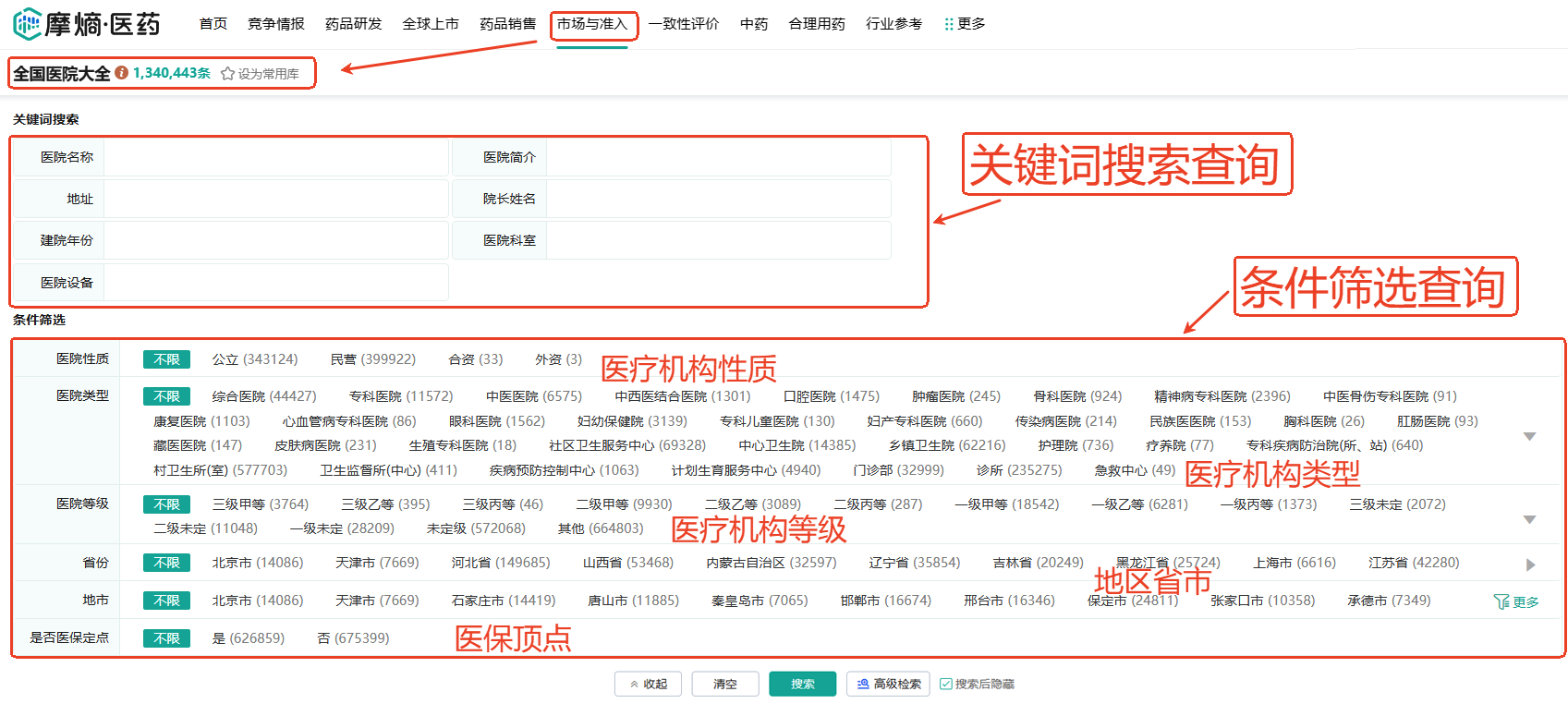The width and height of the screenshot is (1568, 704).
Task: Choose 三级甲等 hospital level filter
Action: (260, 504)
